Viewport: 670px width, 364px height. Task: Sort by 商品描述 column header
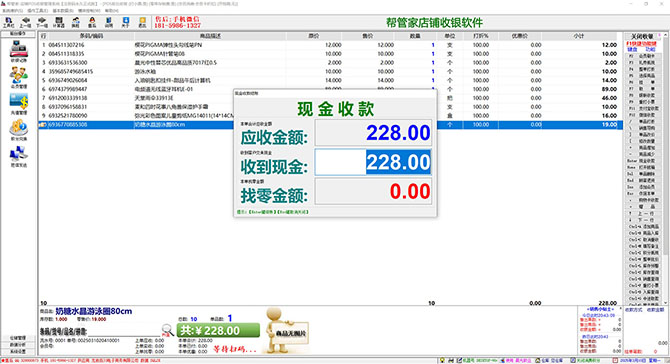tap(210, 36)
